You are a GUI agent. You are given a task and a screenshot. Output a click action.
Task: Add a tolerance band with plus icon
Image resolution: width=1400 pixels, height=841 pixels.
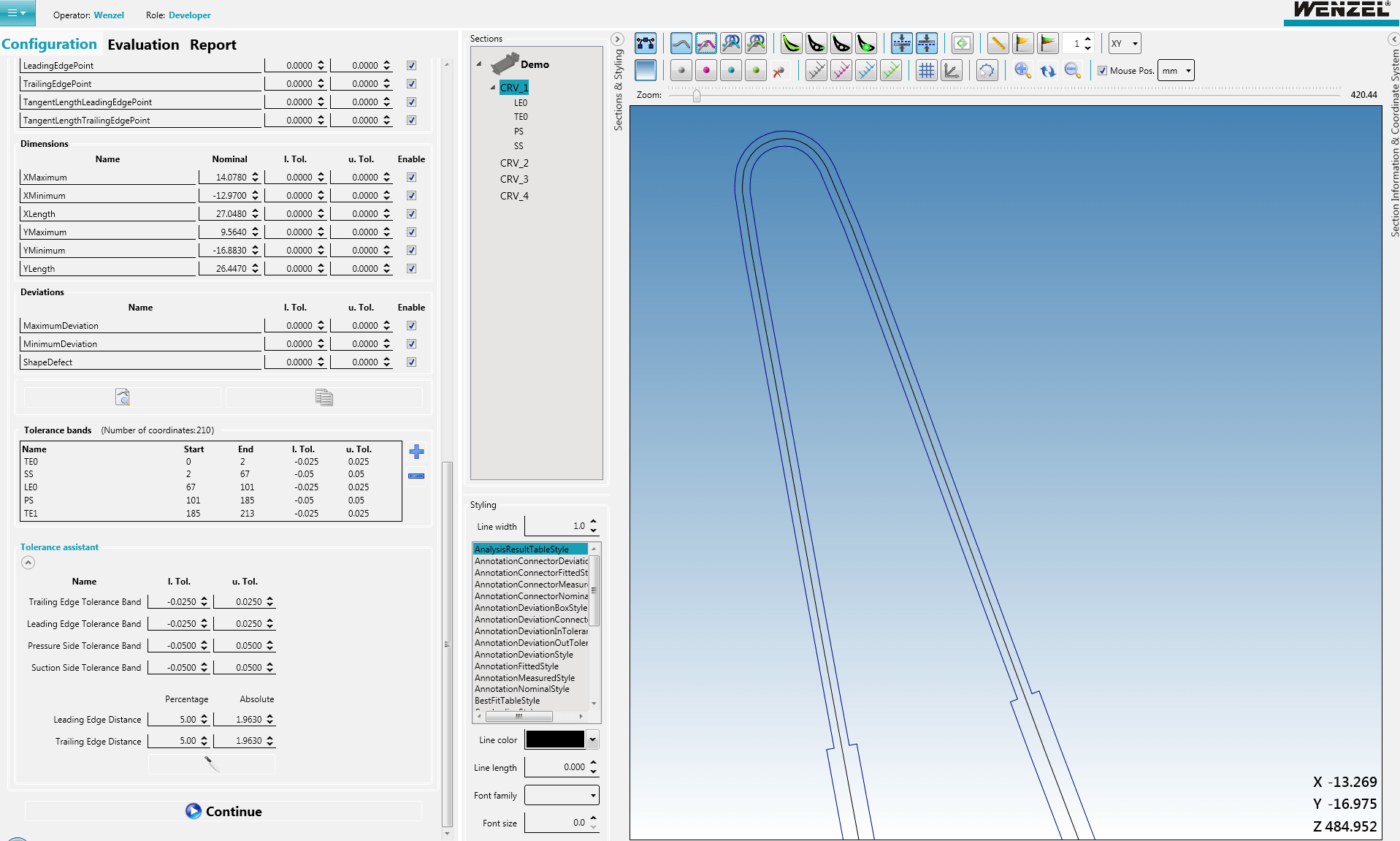pos(416,452)
